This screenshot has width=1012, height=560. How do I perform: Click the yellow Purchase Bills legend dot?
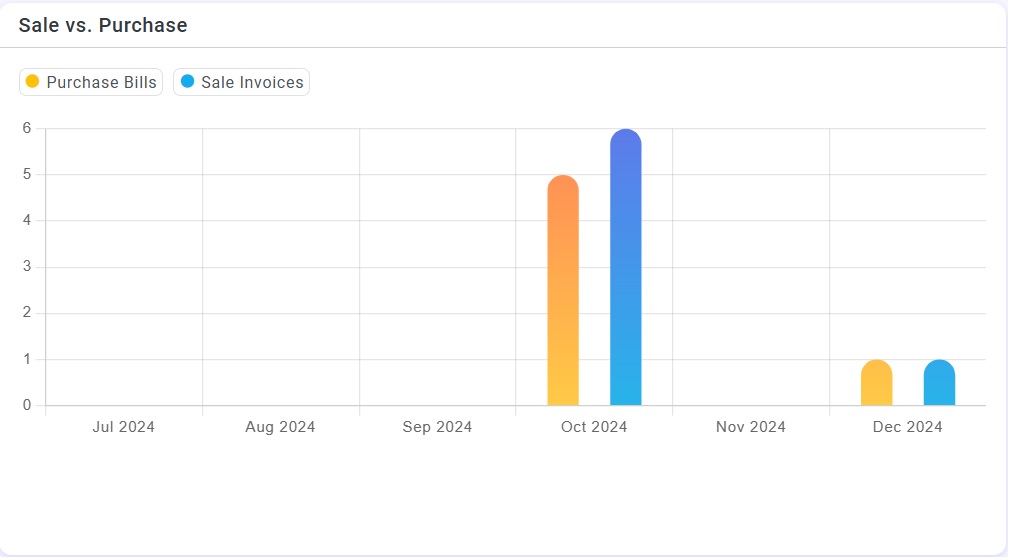tap(32, 82)
